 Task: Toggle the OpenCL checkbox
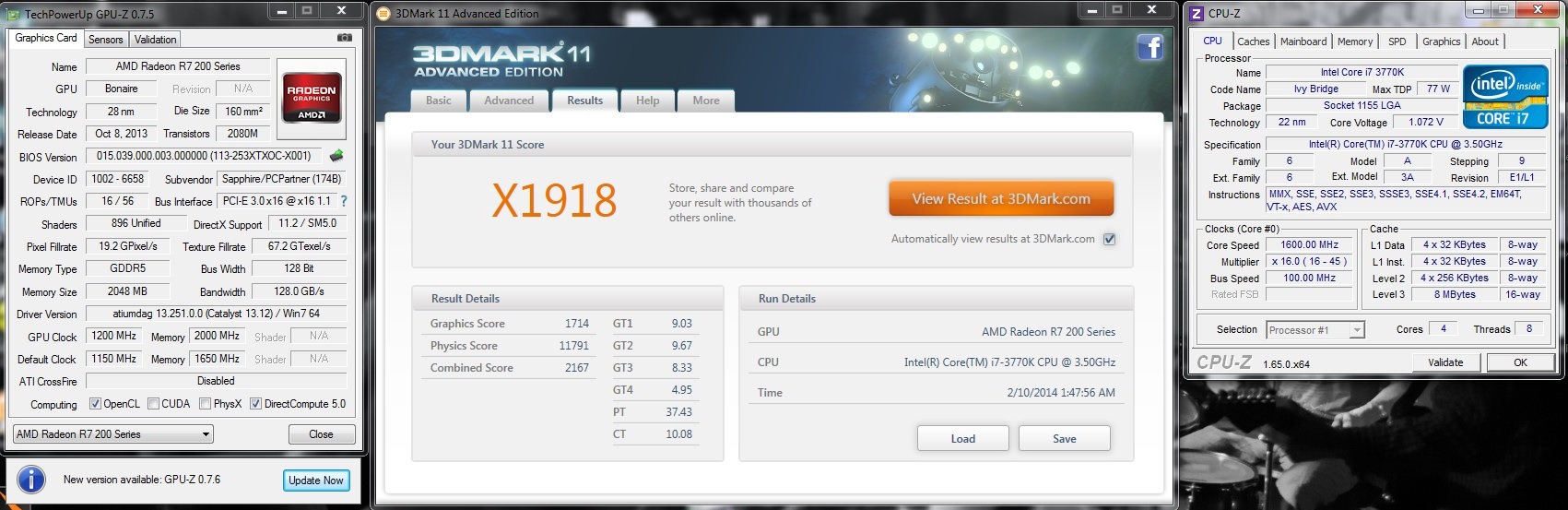click(95, 404)
